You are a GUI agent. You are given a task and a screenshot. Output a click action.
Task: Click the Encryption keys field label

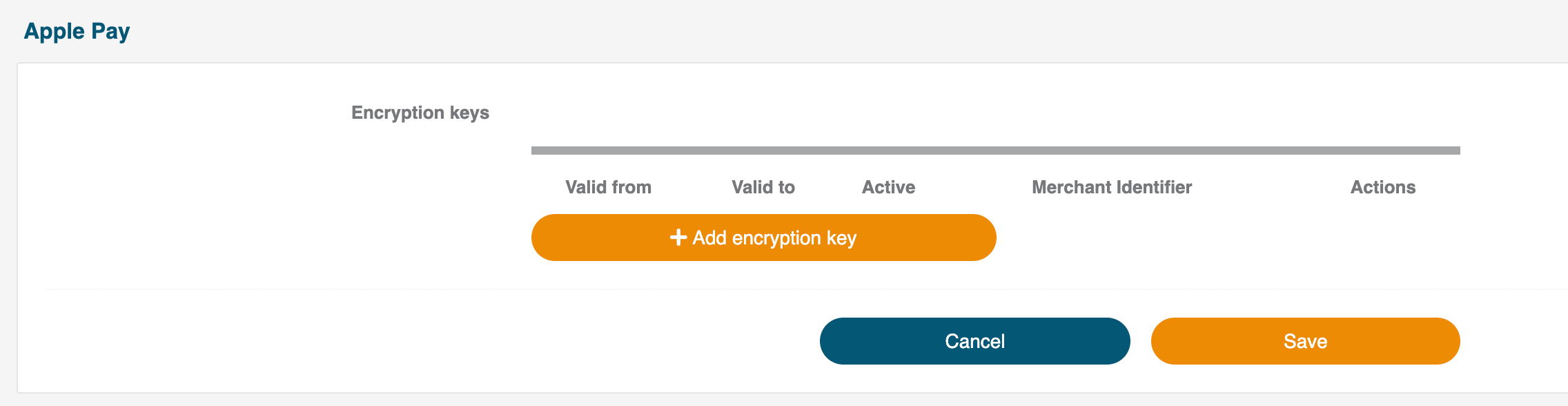click(420, 113)
